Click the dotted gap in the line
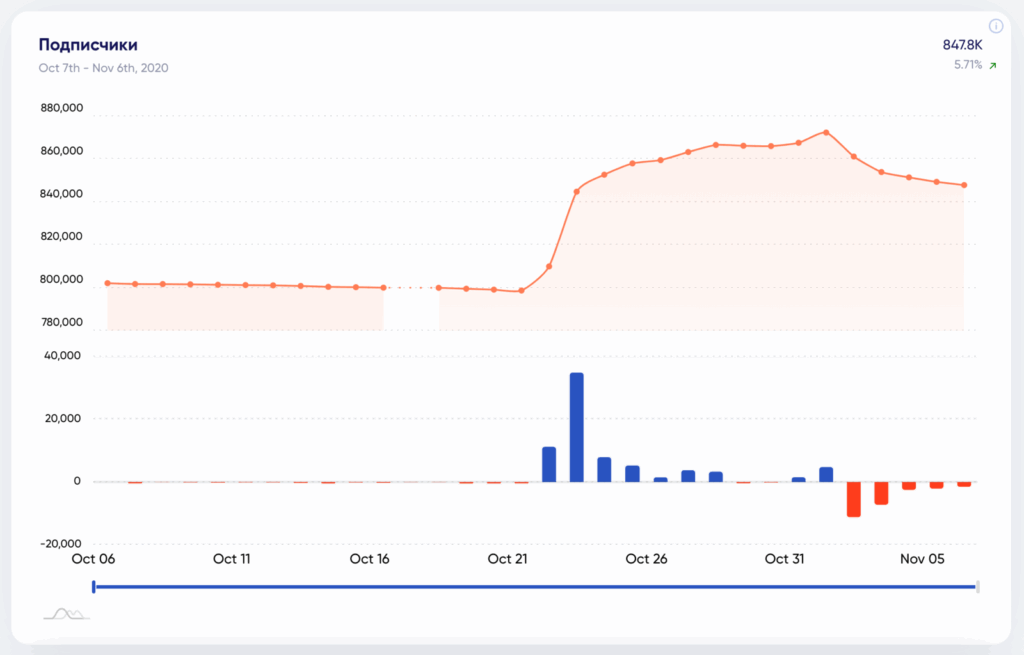This screenshot has height=655, width=1024. click(411, 288)
